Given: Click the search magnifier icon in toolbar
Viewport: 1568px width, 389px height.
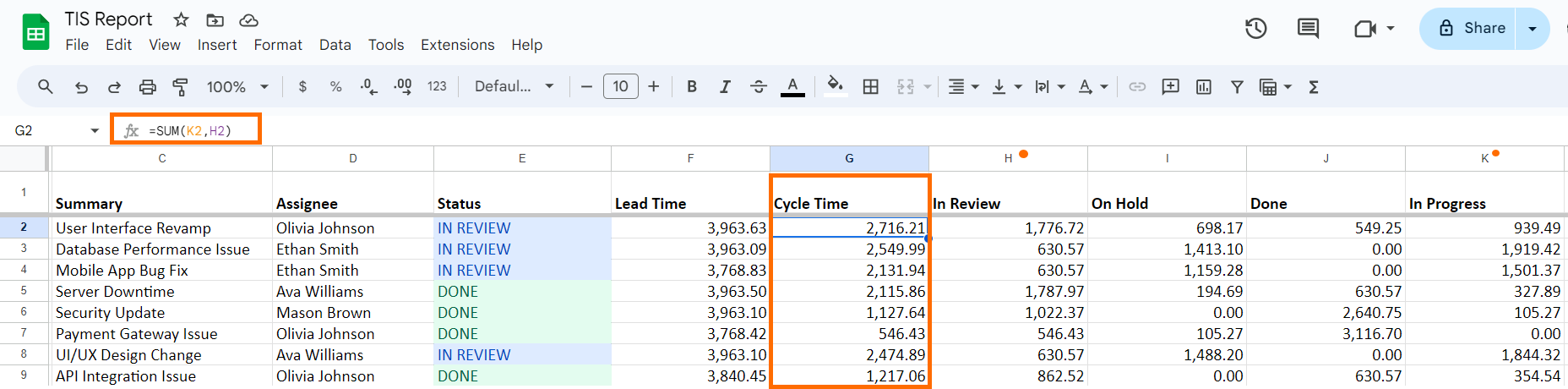Looking at the screenshot, I should (46, 86).
